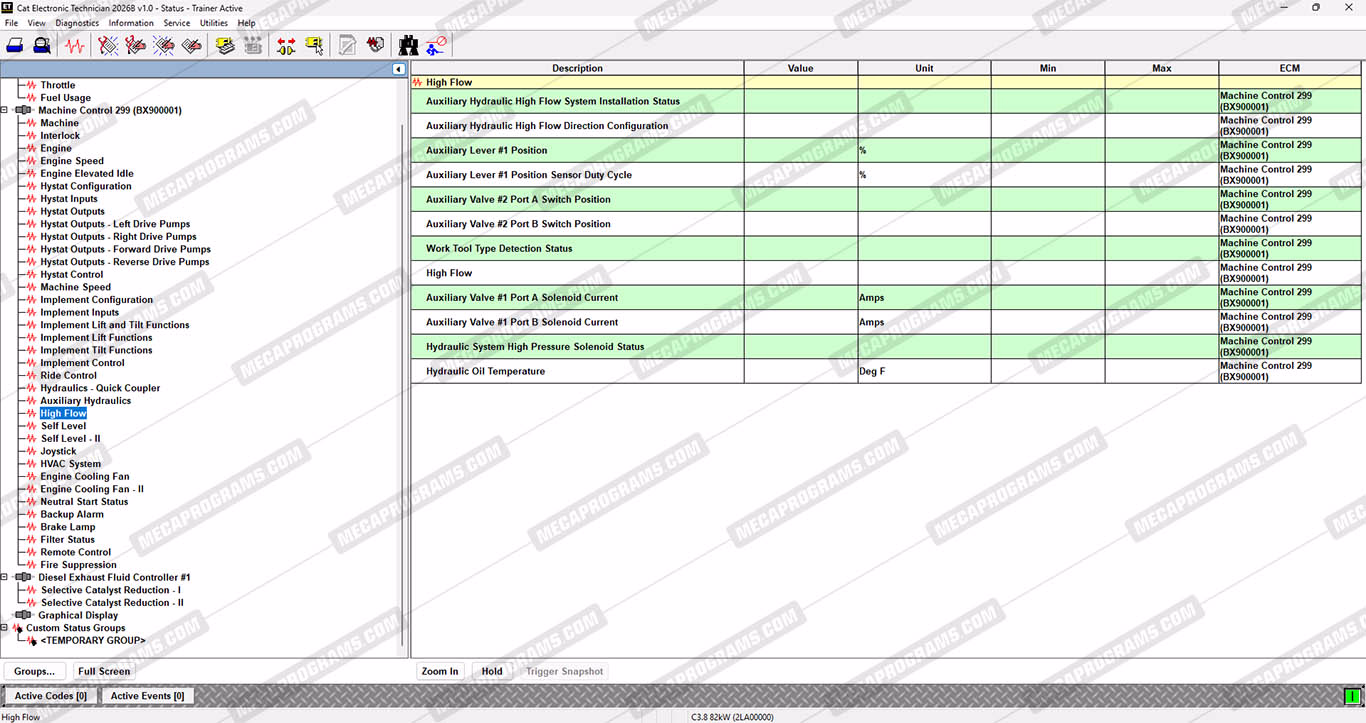The width and height of the screenshot is (1366, 723).
Task: Click the Full Screen button
Action: (x=104, y=672)
